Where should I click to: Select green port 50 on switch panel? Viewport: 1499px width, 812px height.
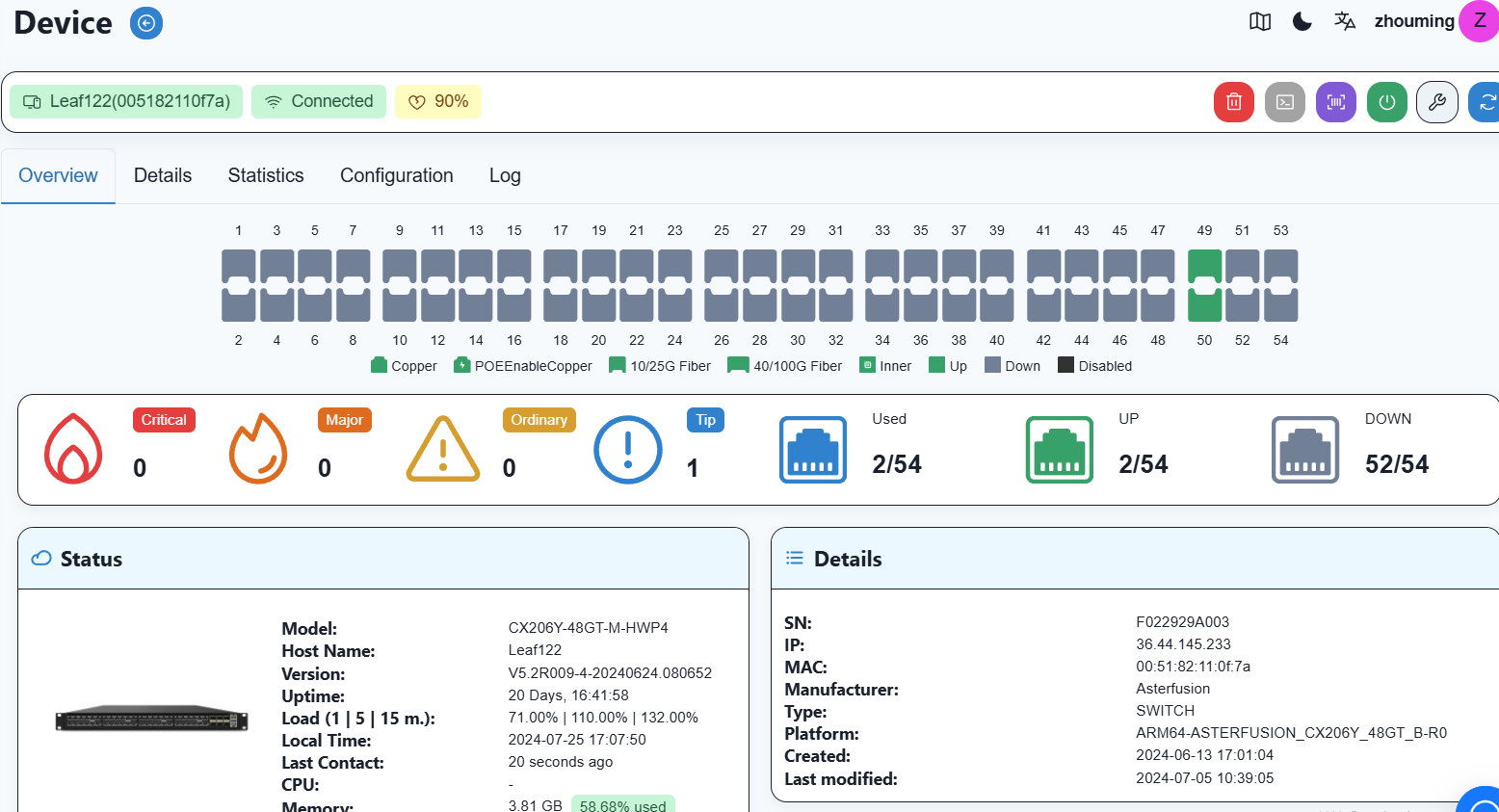1204,304
